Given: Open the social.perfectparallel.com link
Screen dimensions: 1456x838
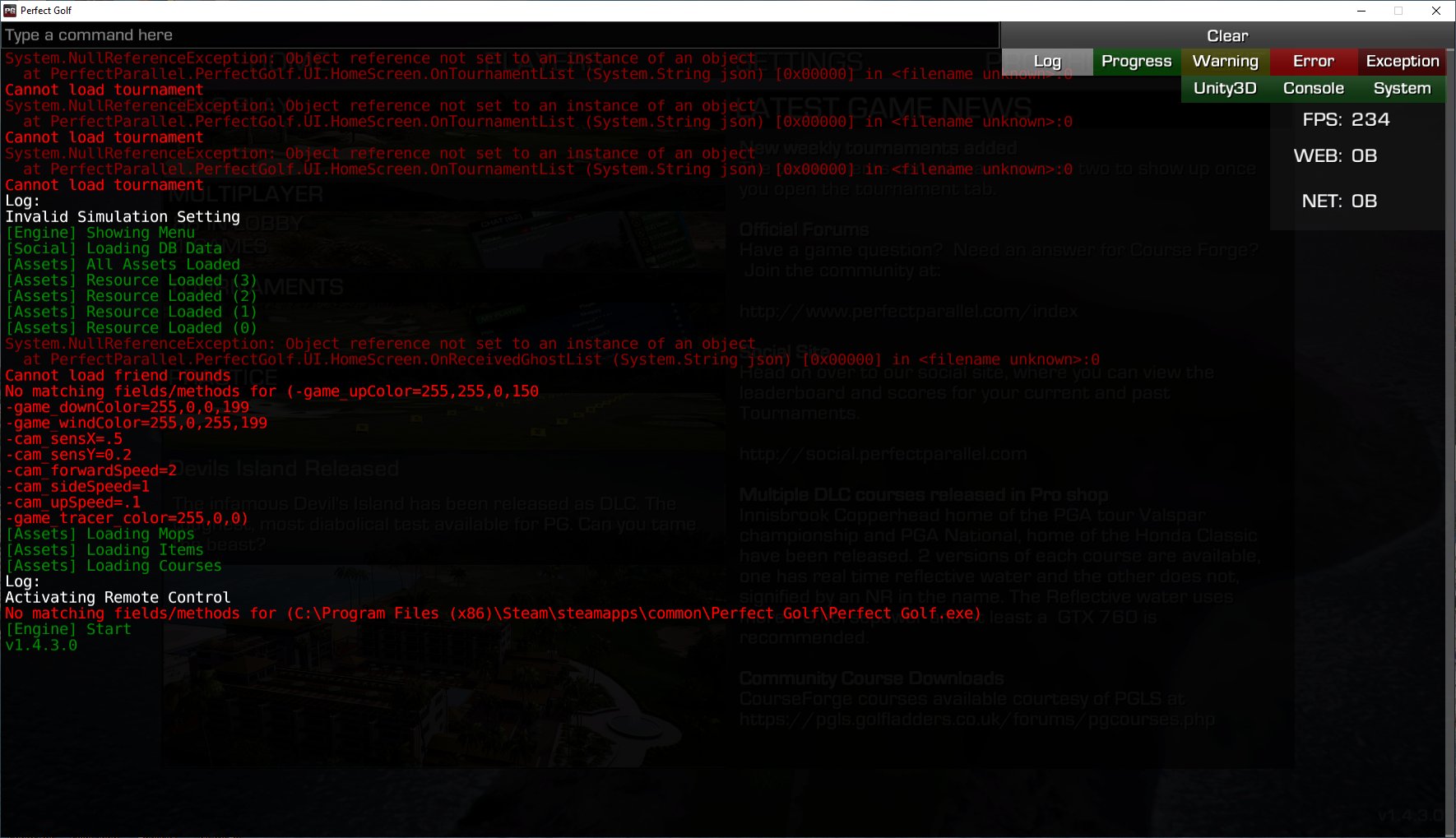Looking at the screenshot, I should [x=883, y=454].
